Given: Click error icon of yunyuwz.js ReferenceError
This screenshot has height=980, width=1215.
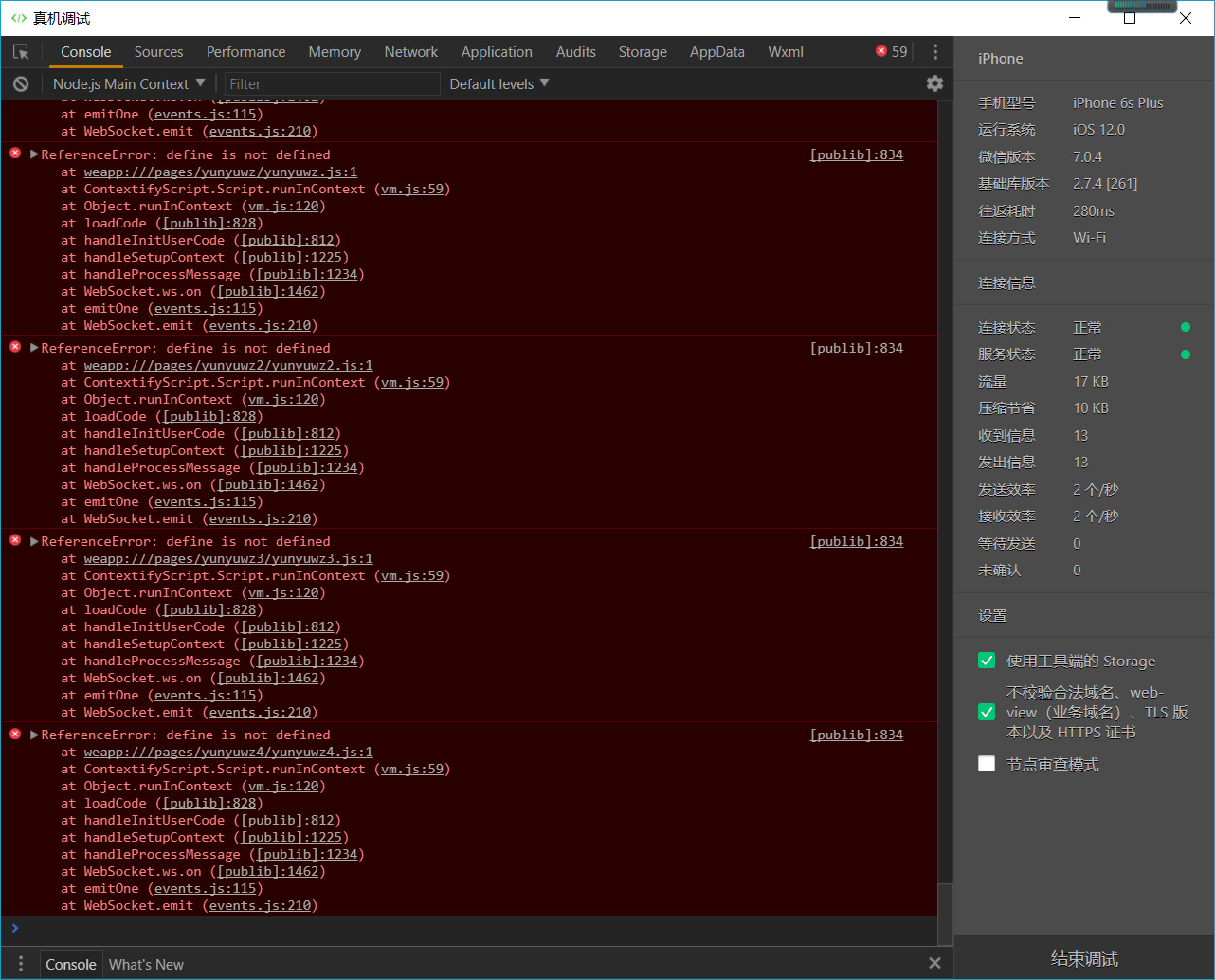Looking at the screenshot, I should tap(15, 153).
